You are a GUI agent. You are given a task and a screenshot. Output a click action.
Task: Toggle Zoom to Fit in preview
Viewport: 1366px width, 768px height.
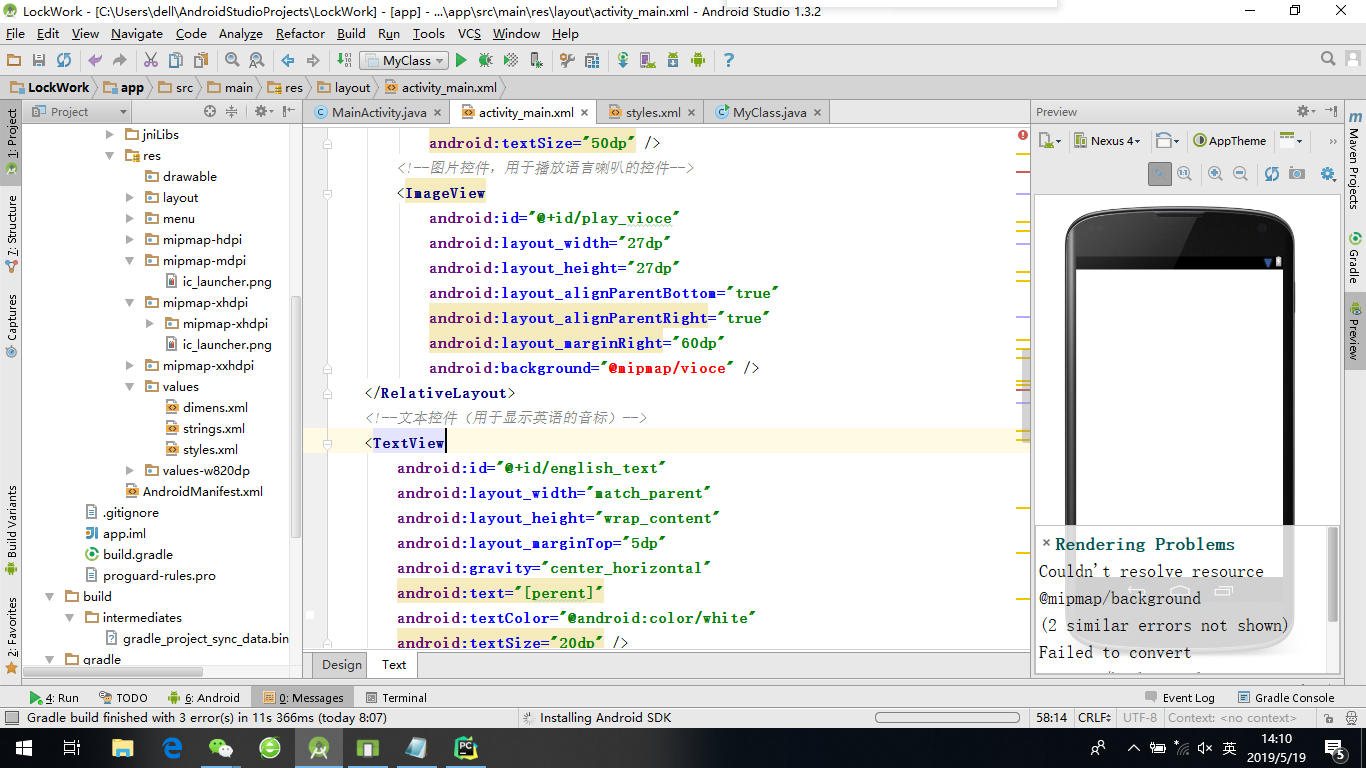(x=1160, y=173)
